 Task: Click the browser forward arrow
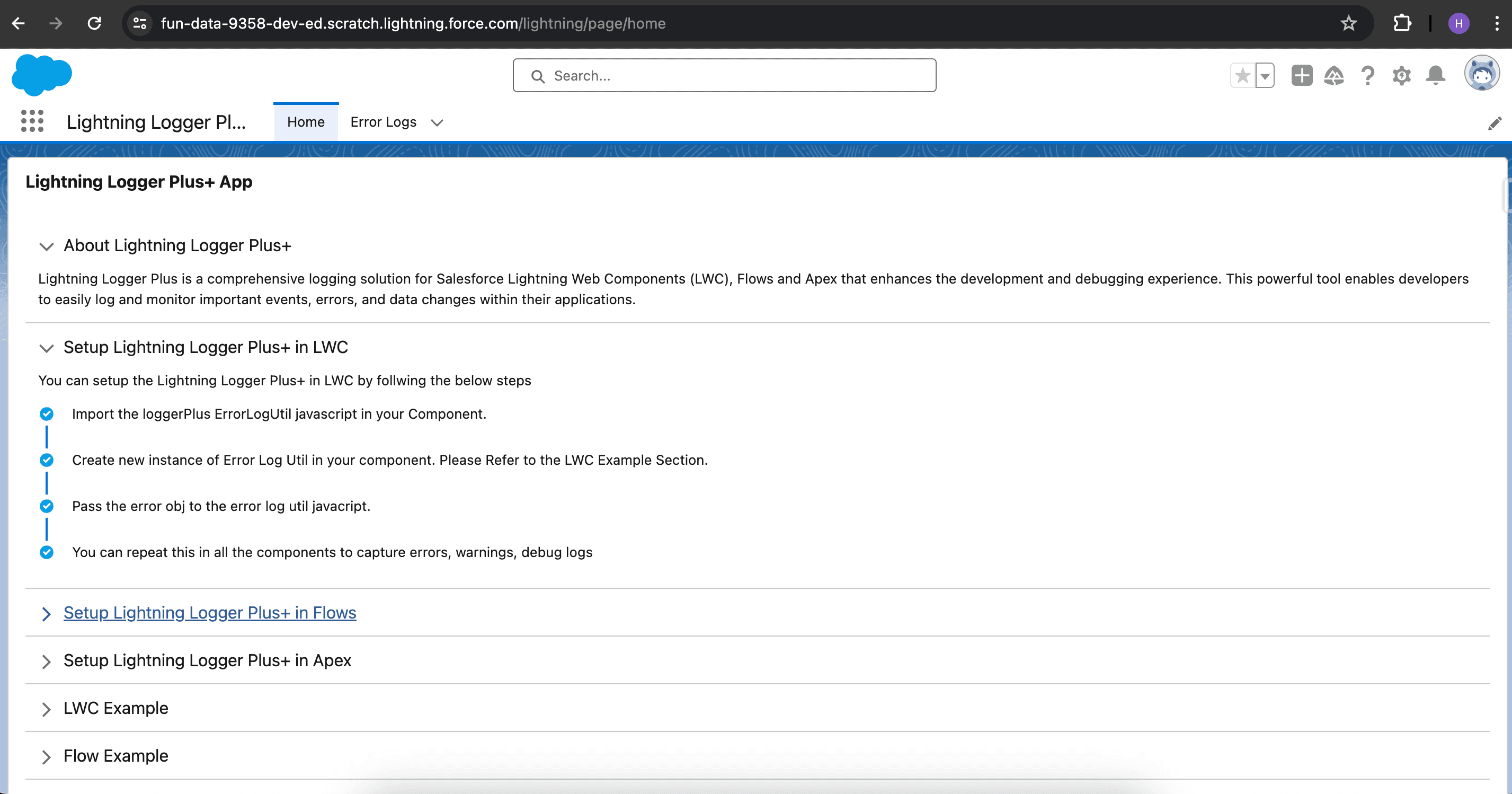pos(56,23)
